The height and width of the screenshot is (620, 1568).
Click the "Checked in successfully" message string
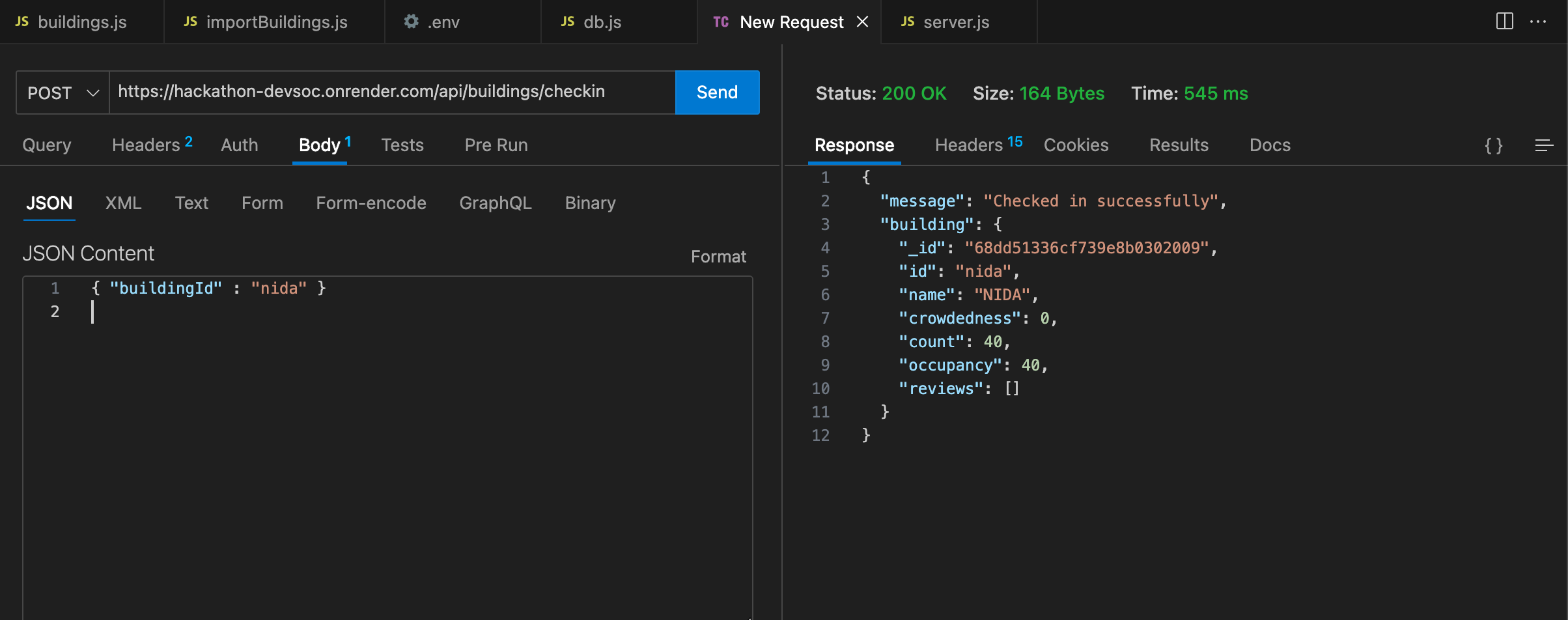pos(1100,201)
